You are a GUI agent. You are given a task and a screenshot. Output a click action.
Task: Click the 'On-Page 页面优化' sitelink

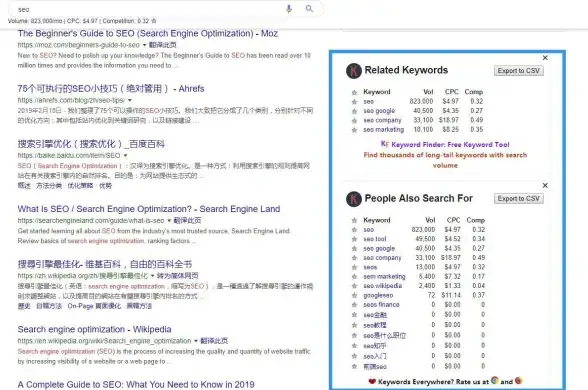pos(94,306)
